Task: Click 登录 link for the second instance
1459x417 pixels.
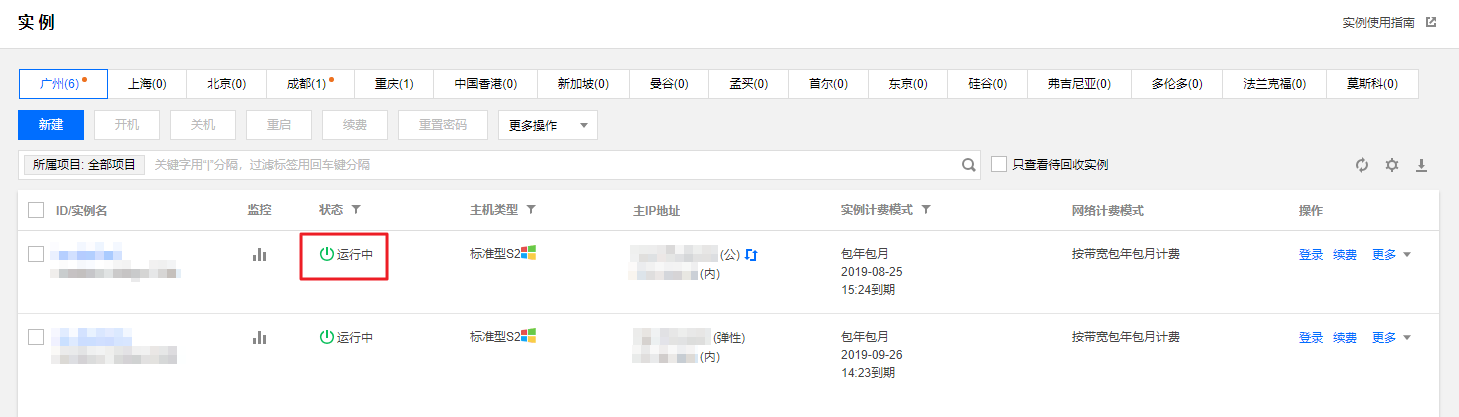Action: (1311, 338)
